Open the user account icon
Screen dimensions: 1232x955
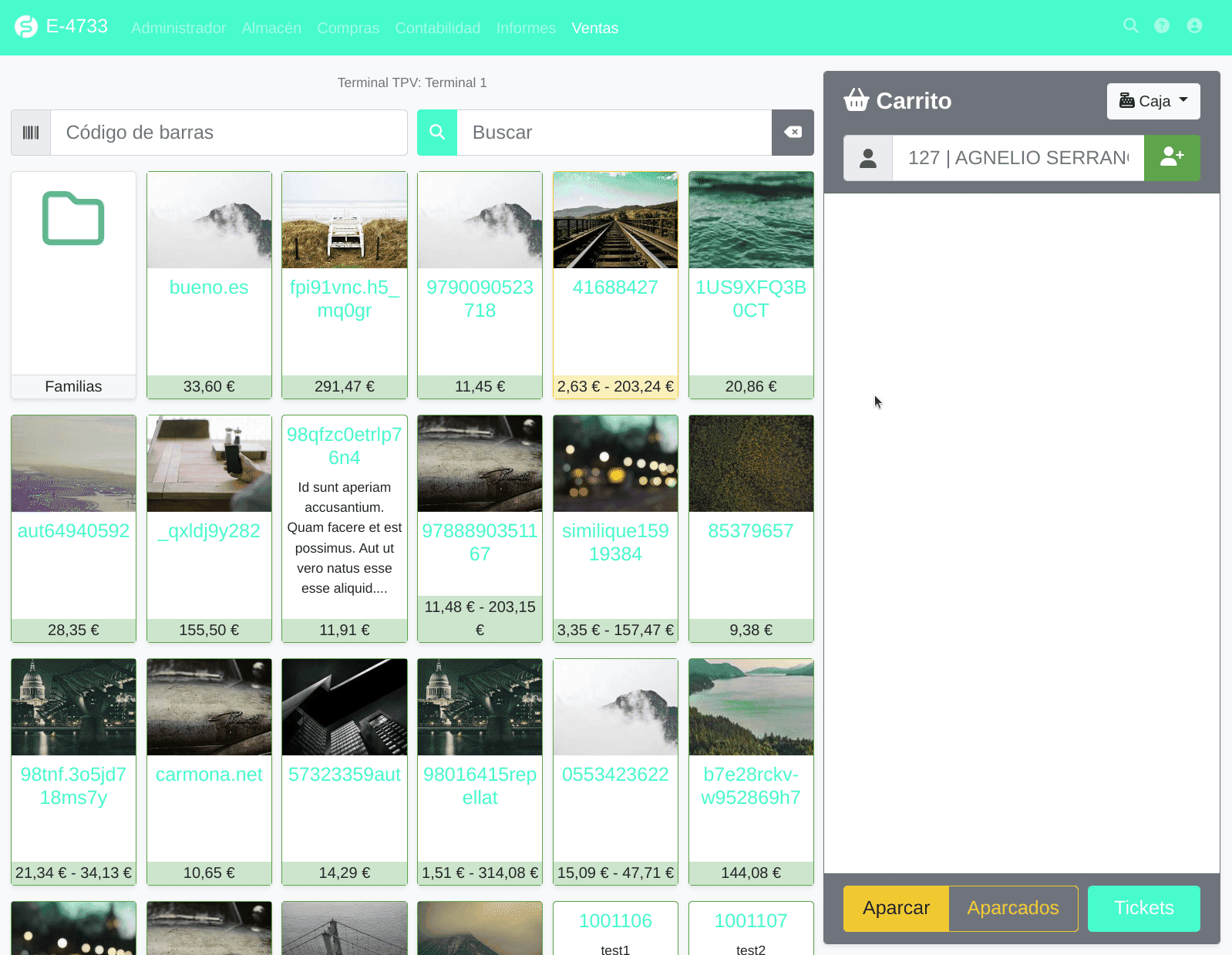(1194, 25)
